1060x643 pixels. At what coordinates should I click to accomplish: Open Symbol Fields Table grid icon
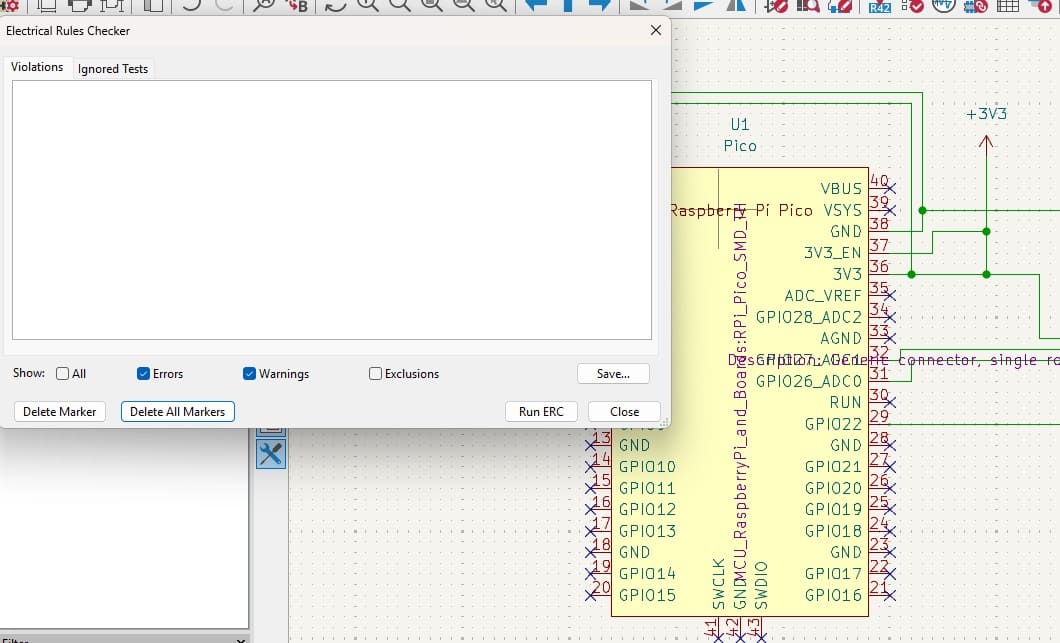click(x=1008, y=5)
